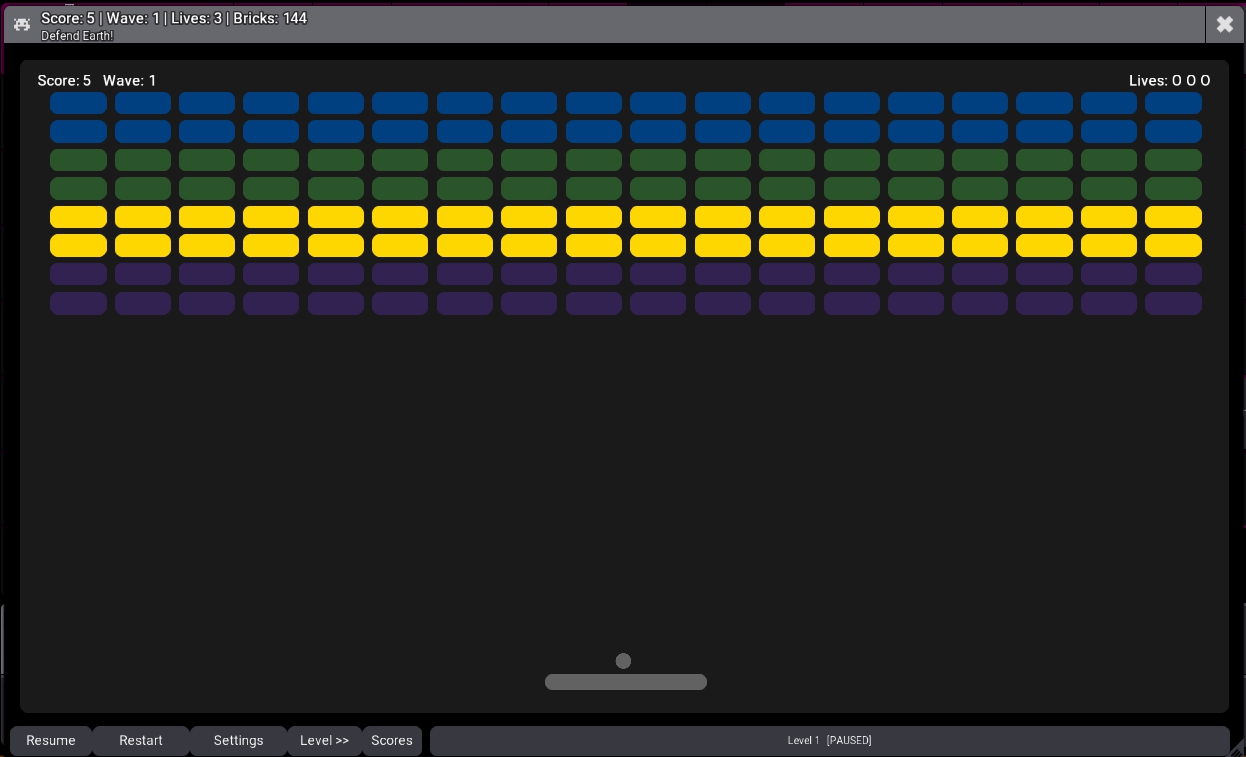1246x757 pixels.
Task: Restart the game
Action: [141, 740]
